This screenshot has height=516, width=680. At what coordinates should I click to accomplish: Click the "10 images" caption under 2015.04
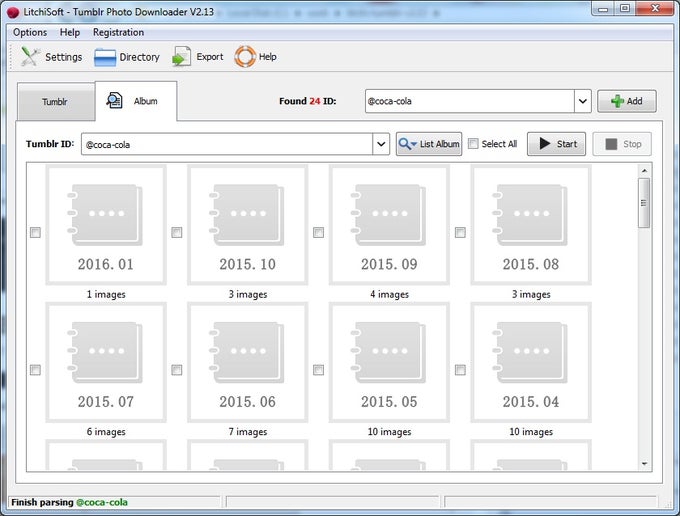531,432
